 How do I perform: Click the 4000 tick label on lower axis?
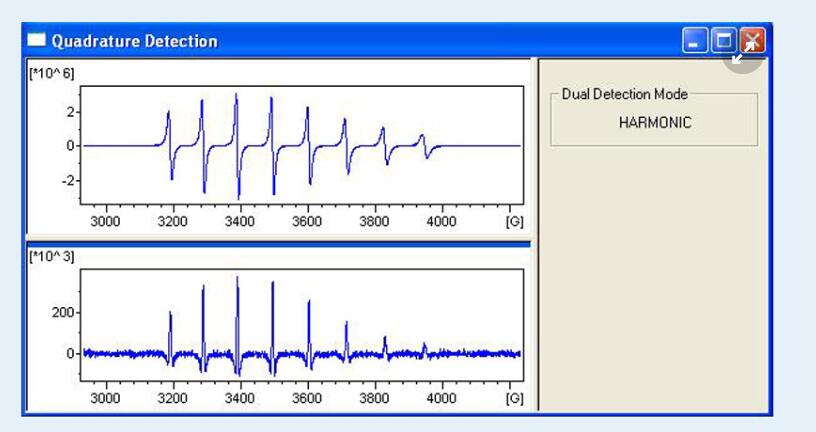pos(441,398)
